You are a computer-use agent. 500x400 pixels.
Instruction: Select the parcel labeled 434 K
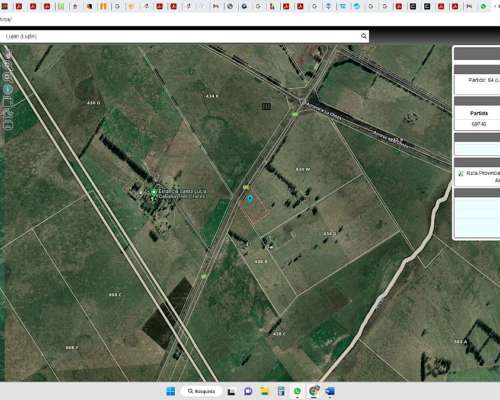click(212, 96)
